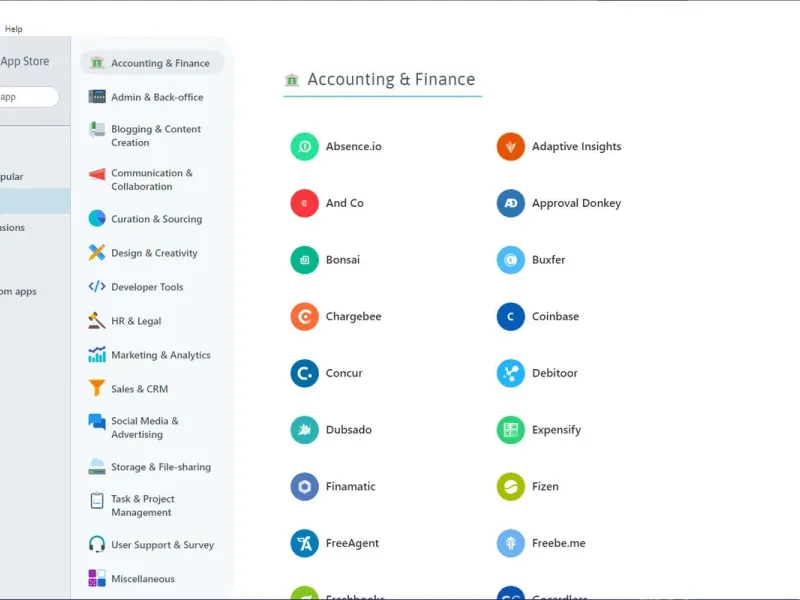This screenshot has width=800, height=600.
Task: Click the Freebe.me app name
Action: (559, 543)
